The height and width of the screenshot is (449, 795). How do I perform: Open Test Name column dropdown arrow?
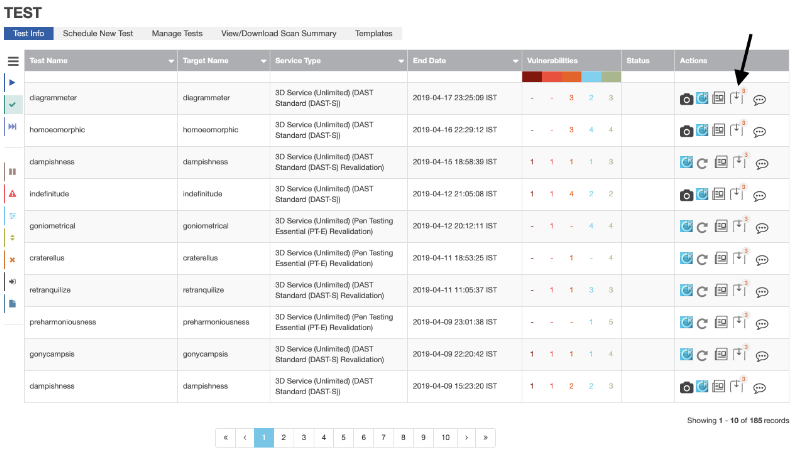(x=171, y=61)
